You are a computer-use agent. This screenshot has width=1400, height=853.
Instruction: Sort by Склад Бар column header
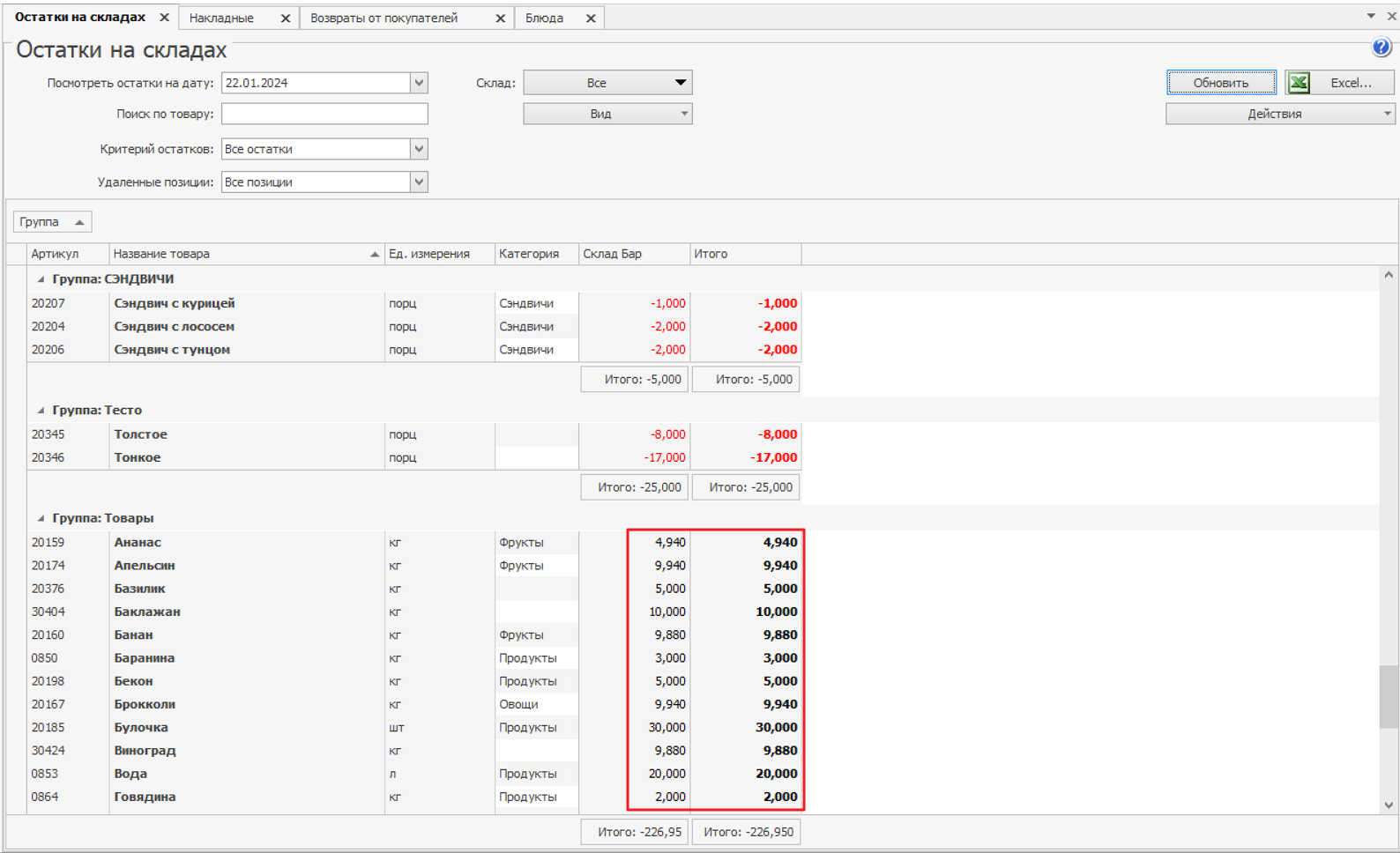tap(634, 254)
